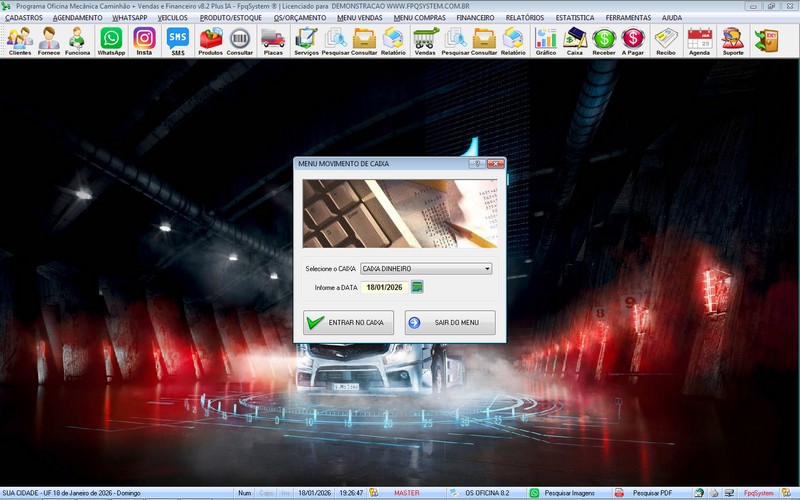Open the Gráfico chart icon
Viewport: 800px width, 500px height.
click(x=545, y=40)
